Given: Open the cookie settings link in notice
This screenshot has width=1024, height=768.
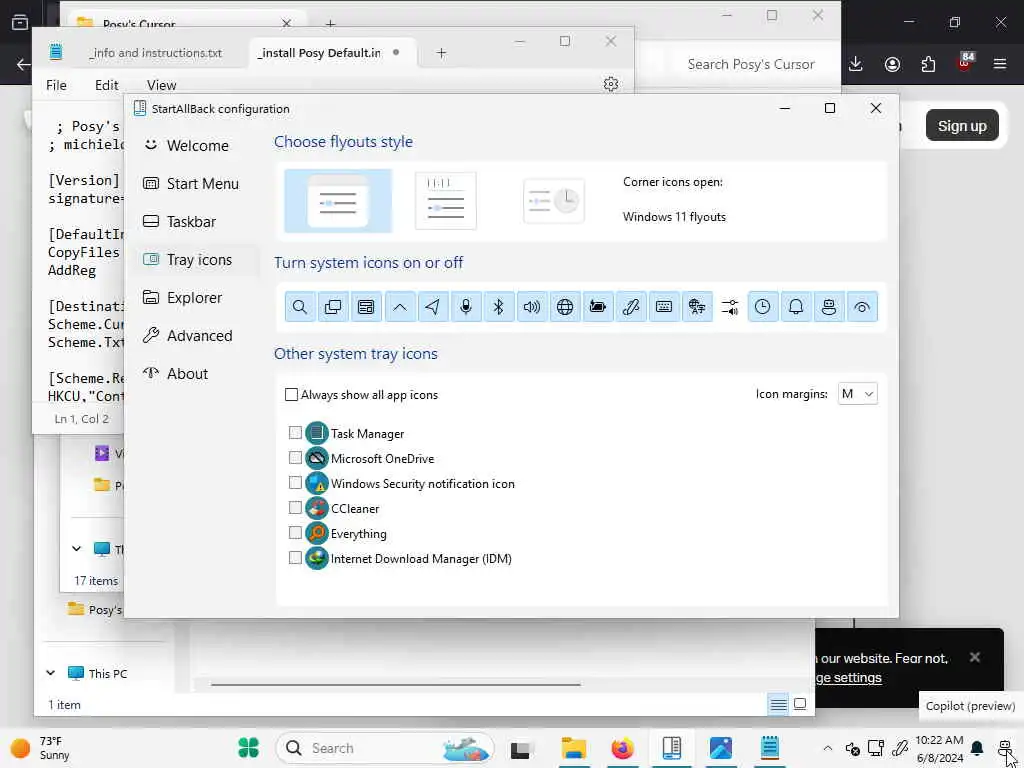Looking at the screenshot, I should tap(848, 678).
